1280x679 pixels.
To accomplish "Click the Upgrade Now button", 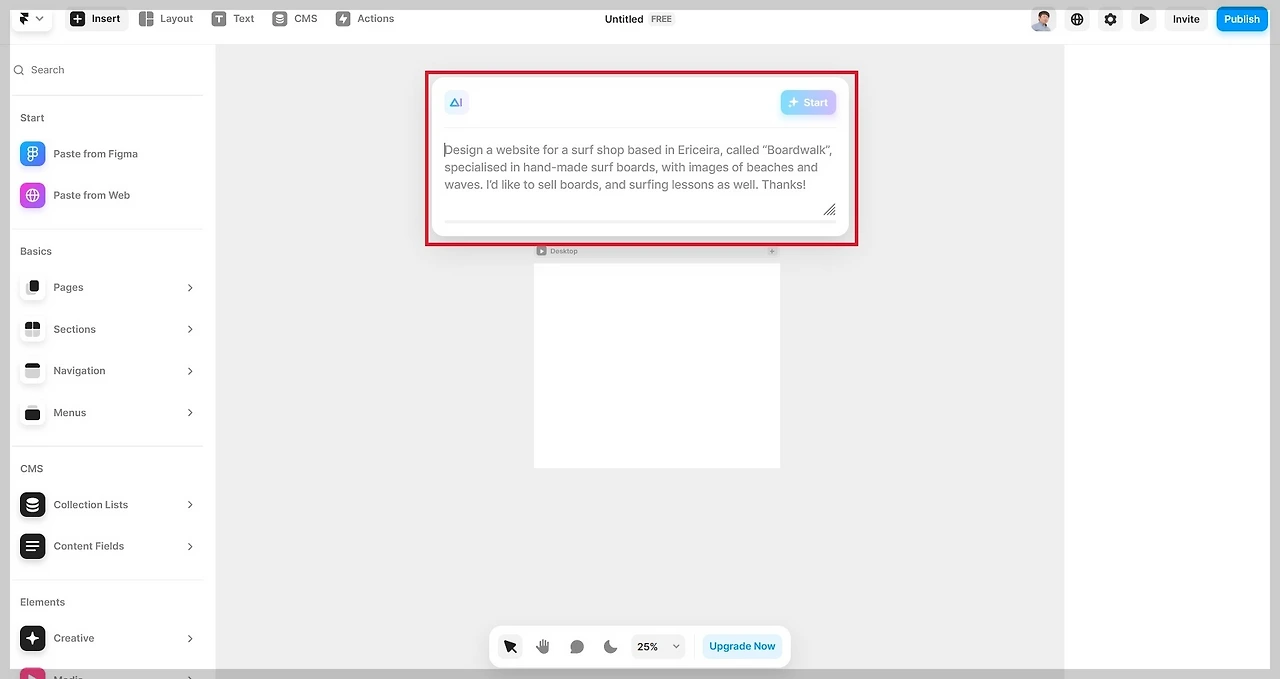I will pyautogui.click(x=742, y=646).
